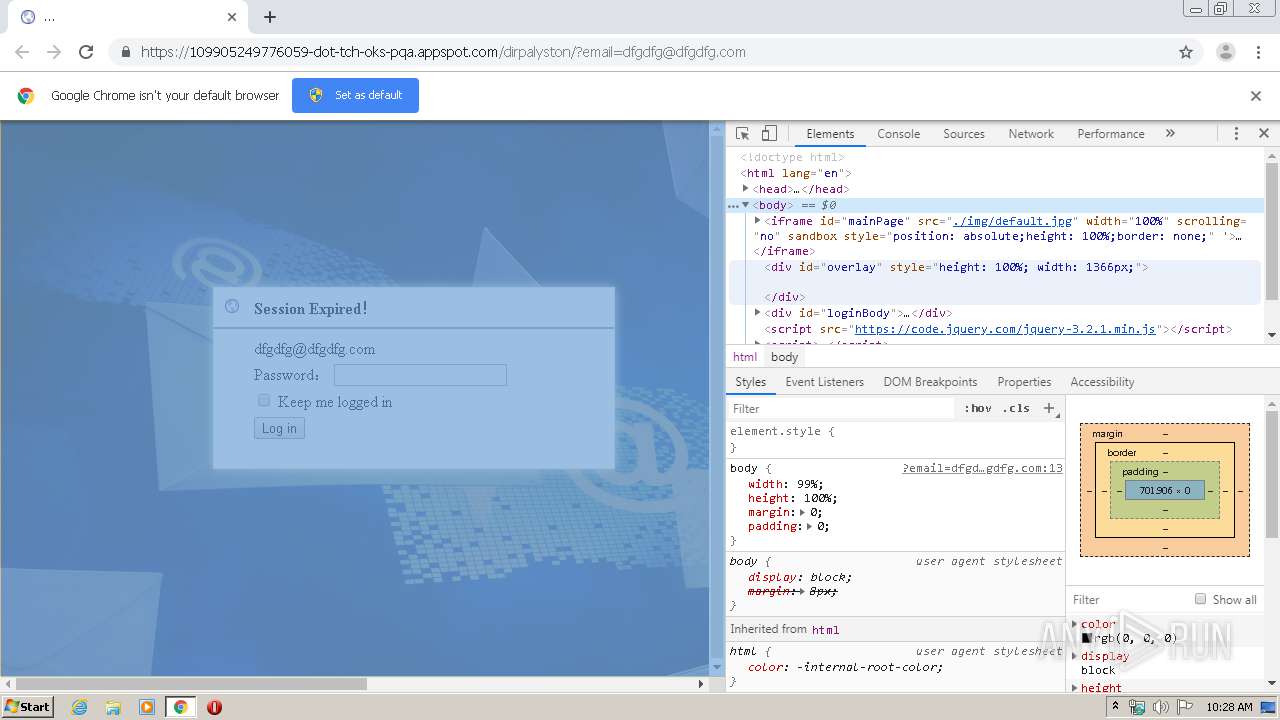Viewport: 1280px width, 720px height.
Task: Open File Explorer from taskbar
Action: [x=113, y=707]
